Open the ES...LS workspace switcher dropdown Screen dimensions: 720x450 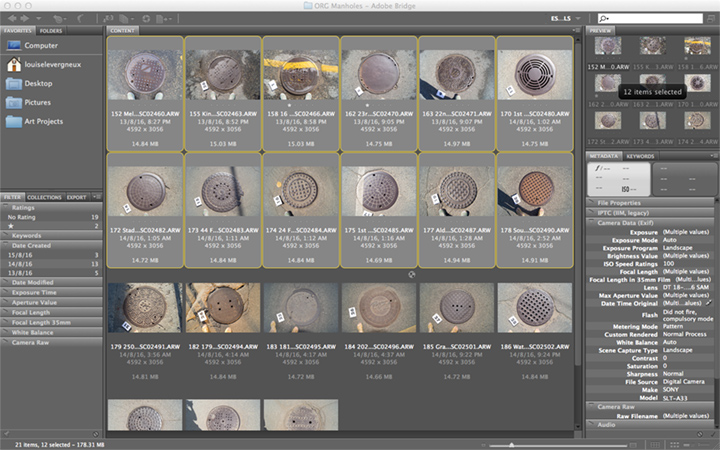click(x=566, y=18)
